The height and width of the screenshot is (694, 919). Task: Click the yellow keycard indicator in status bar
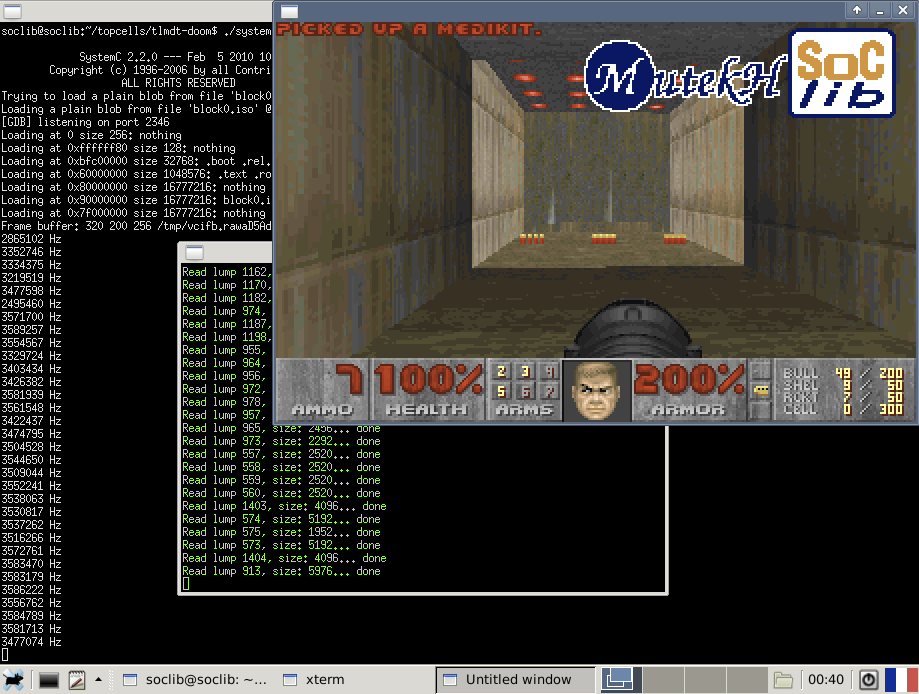tap(760, 390)
